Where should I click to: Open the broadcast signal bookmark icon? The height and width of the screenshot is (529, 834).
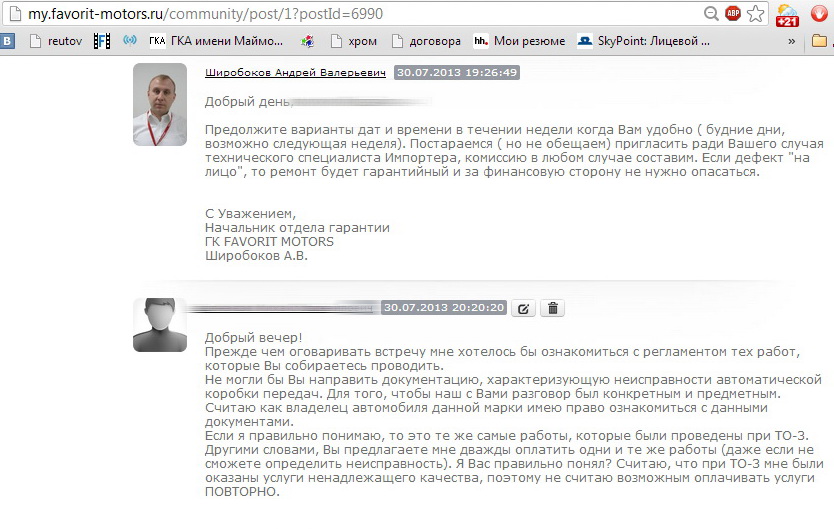[130, 40]
